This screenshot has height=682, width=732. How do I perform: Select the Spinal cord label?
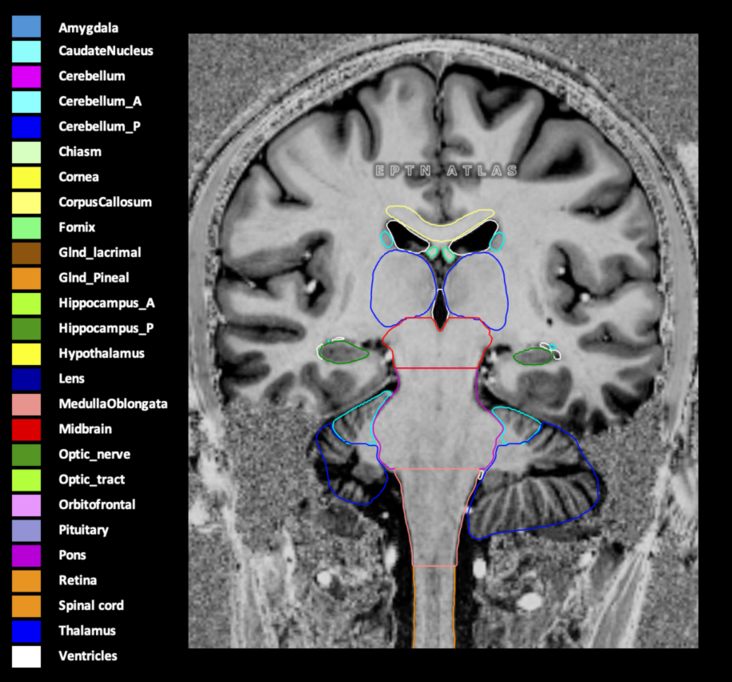91,605
